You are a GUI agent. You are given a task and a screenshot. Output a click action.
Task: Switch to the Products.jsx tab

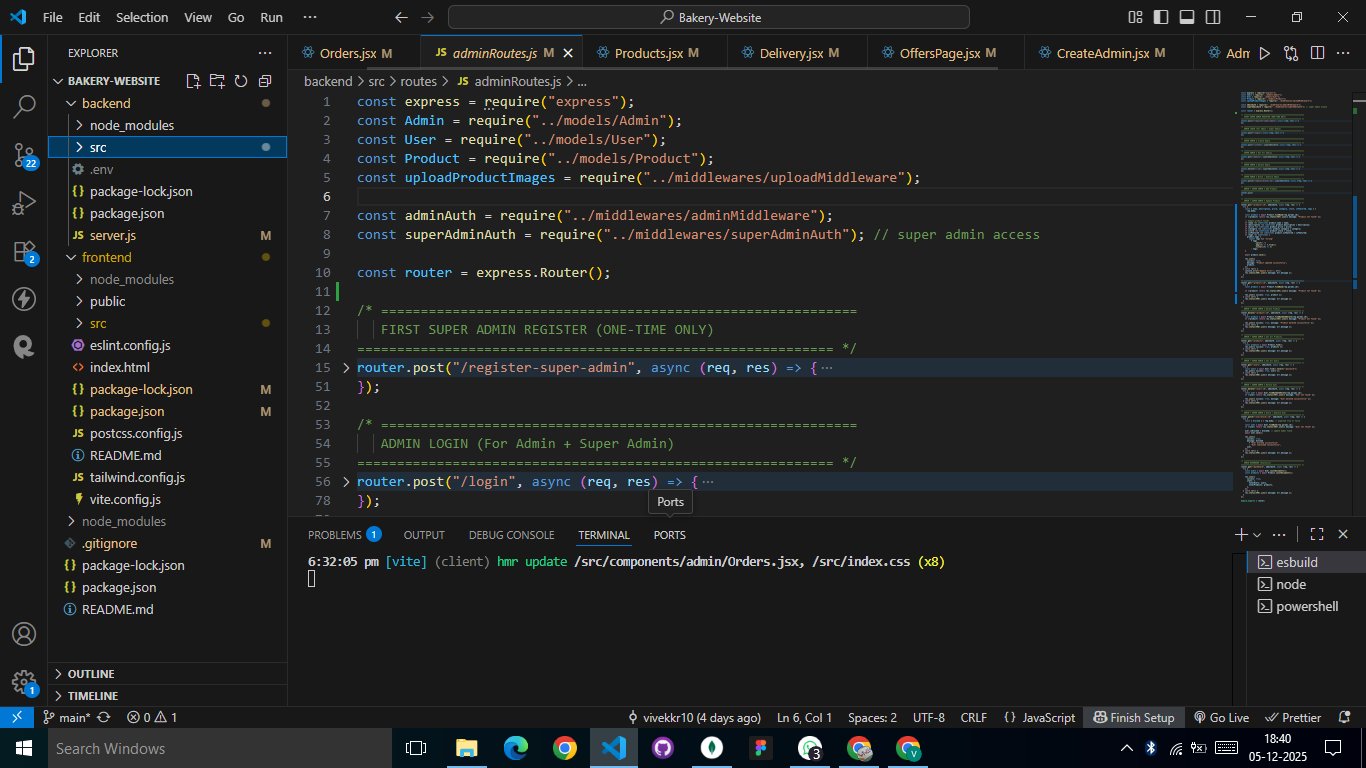[x=648, y=53]
